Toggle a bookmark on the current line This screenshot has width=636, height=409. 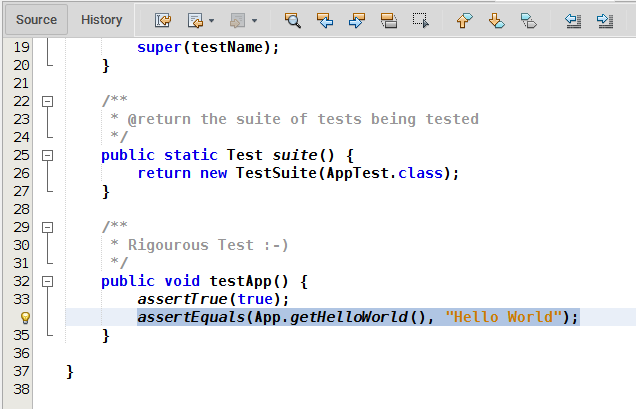point(529,19)
